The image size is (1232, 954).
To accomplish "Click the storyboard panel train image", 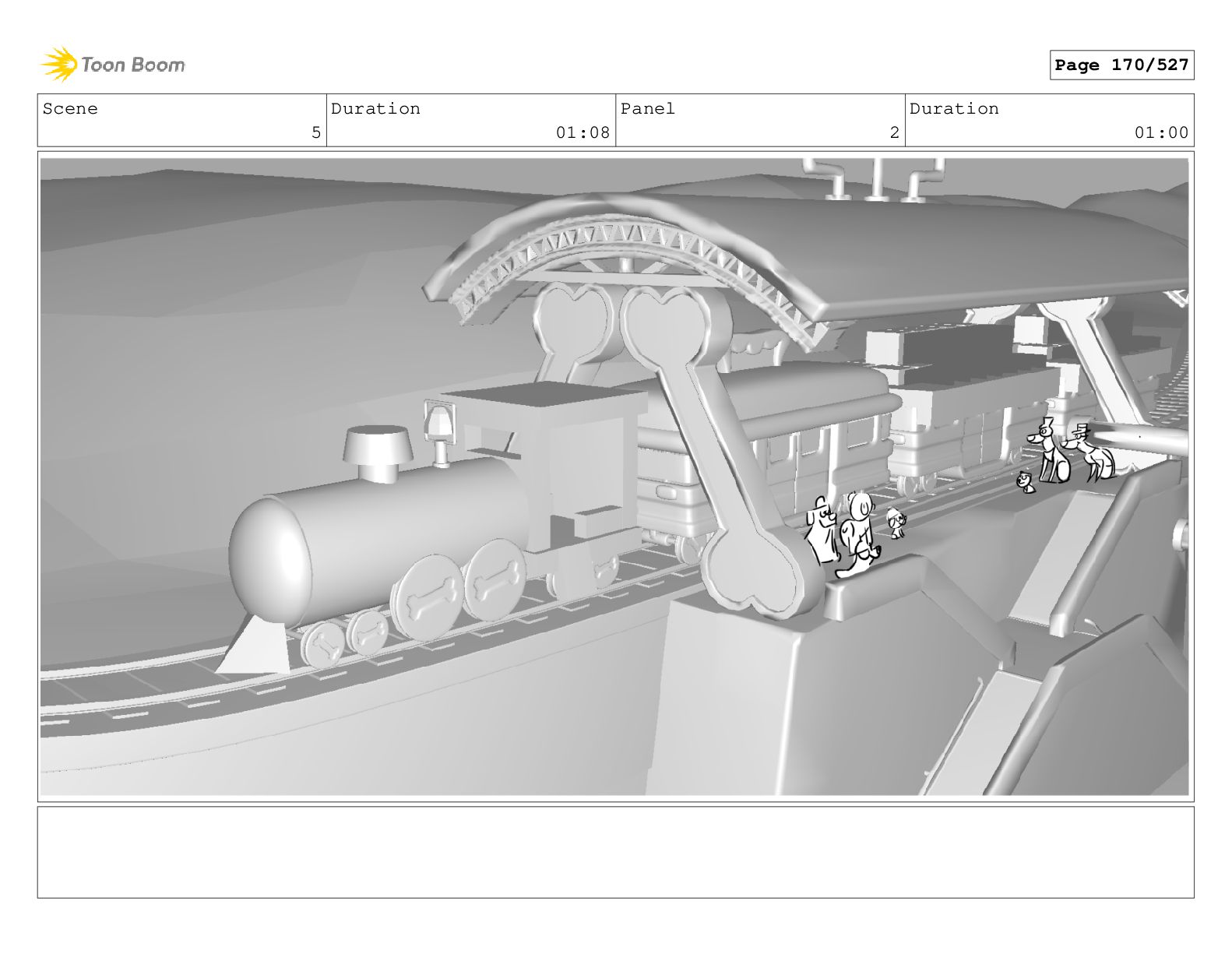I will coord(615,477).
